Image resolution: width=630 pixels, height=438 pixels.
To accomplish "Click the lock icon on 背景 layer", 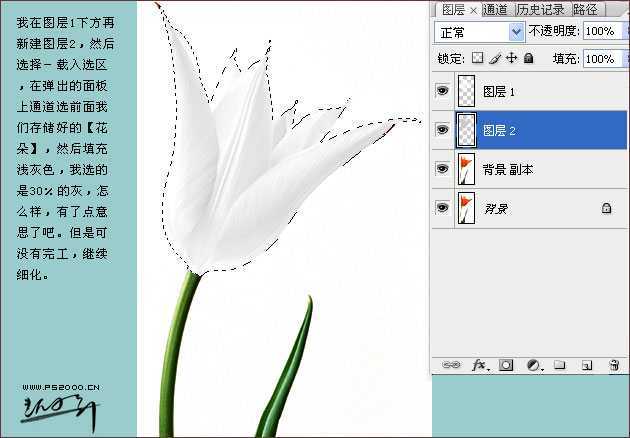I will [606, 208].
